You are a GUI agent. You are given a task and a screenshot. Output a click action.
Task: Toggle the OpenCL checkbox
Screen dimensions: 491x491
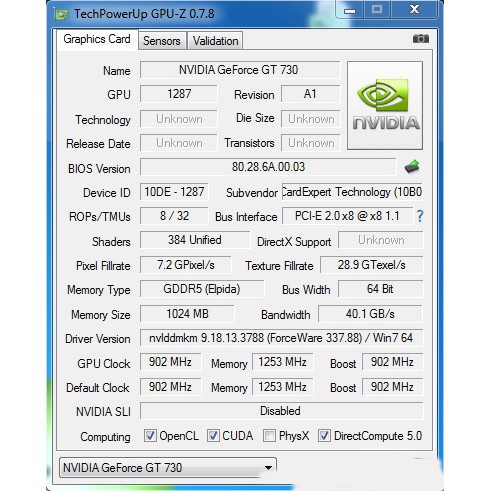150,436
